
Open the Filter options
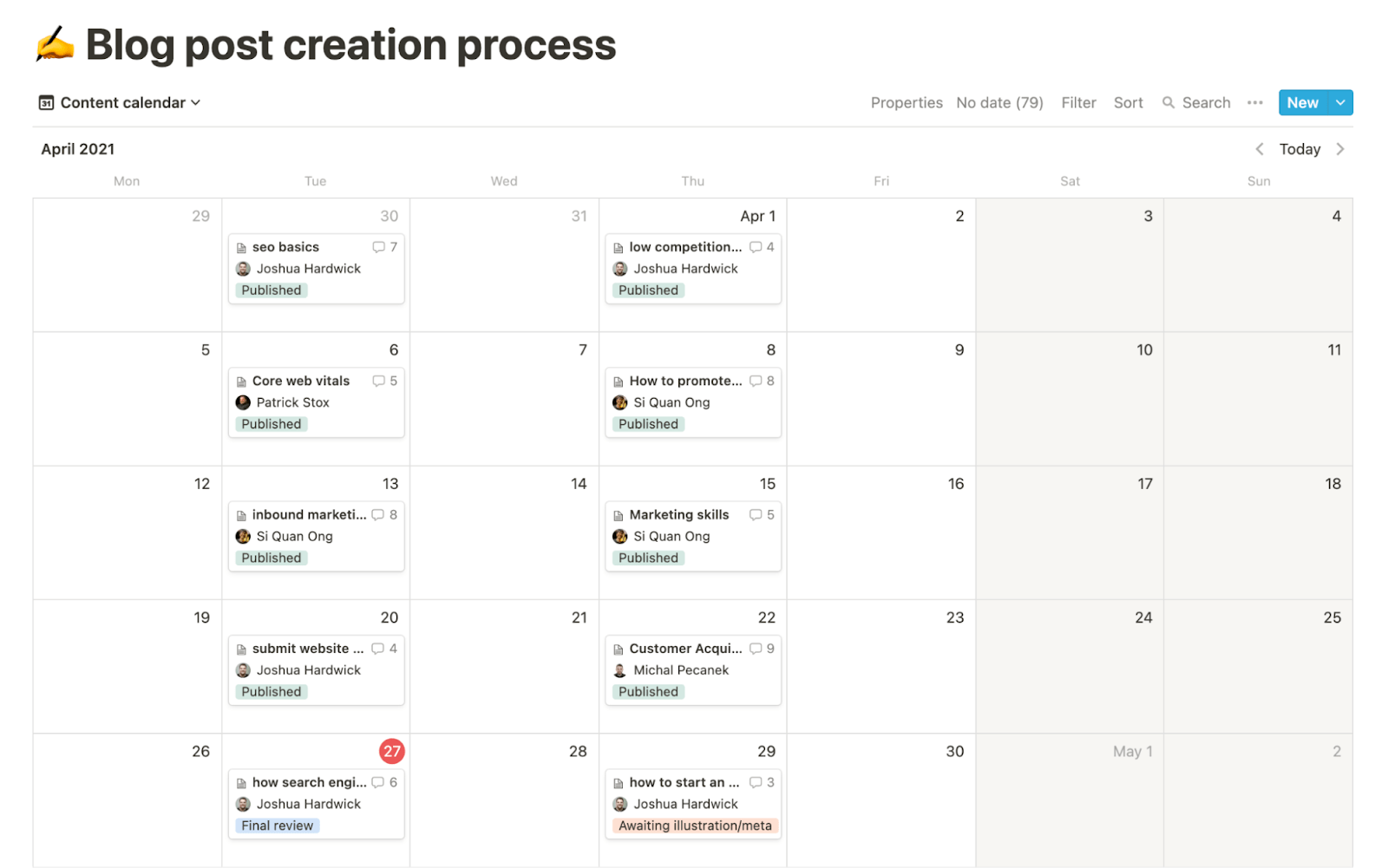point(1077,102)
